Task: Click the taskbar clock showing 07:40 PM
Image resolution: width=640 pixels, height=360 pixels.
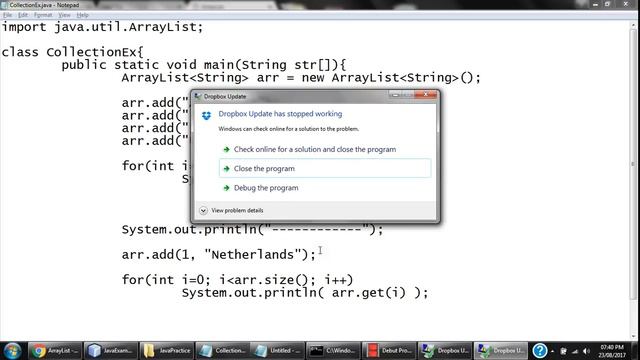Action: coord(612,351)
